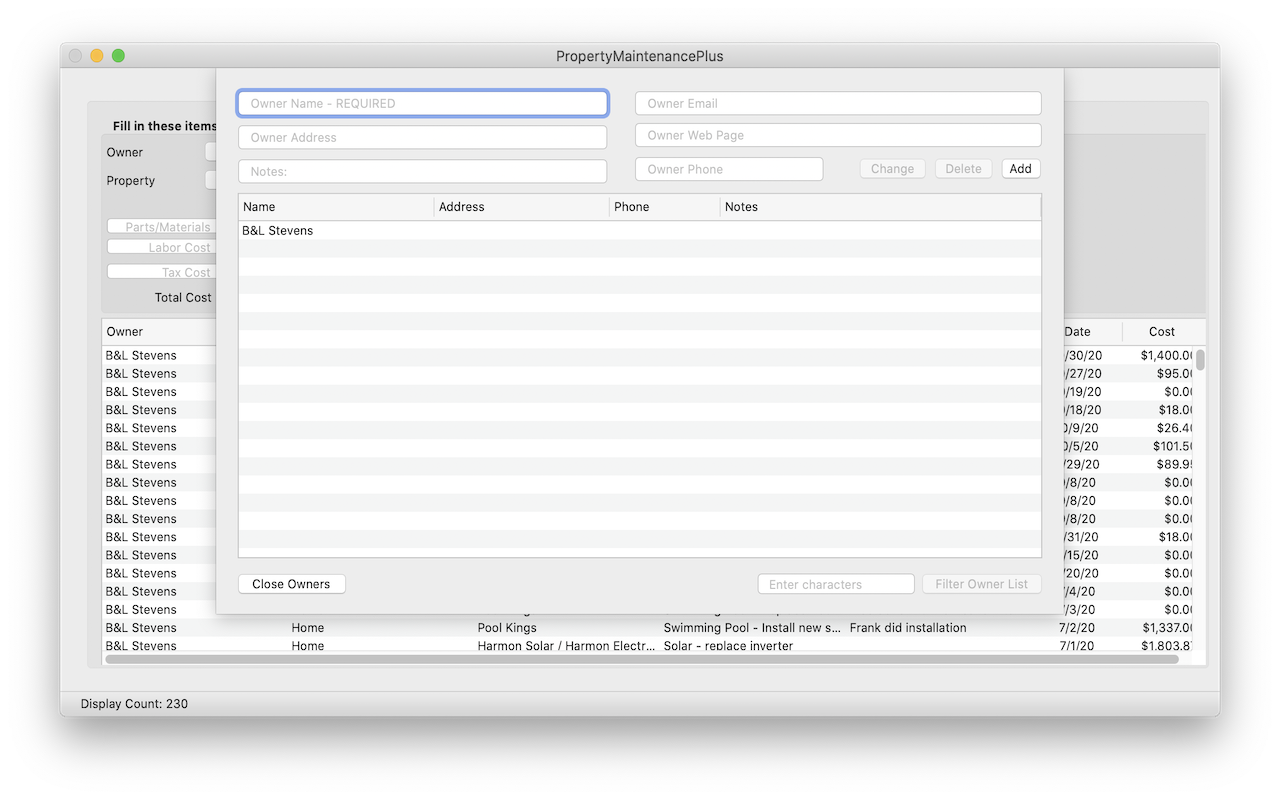The image size is (1280, 800).
Task: Focus the Owner Phone input box
Action: click(x=729, y=169)
